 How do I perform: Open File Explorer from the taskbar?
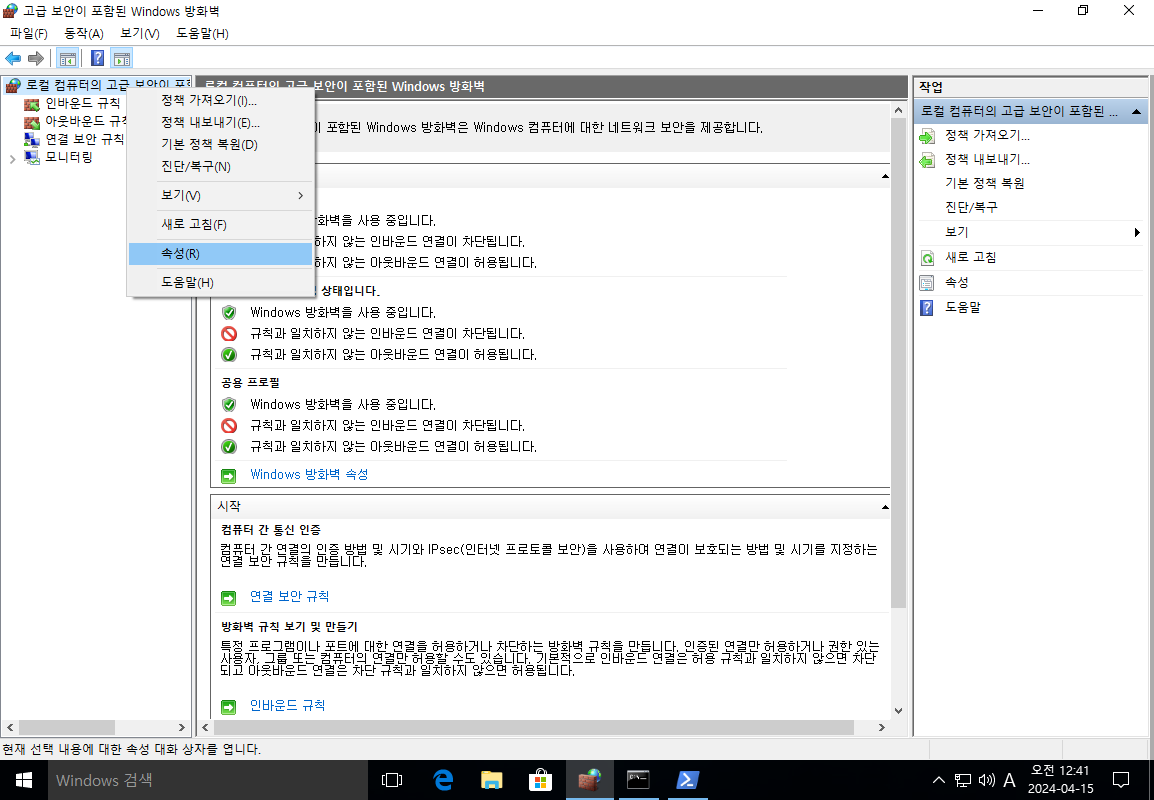(492, 780)
